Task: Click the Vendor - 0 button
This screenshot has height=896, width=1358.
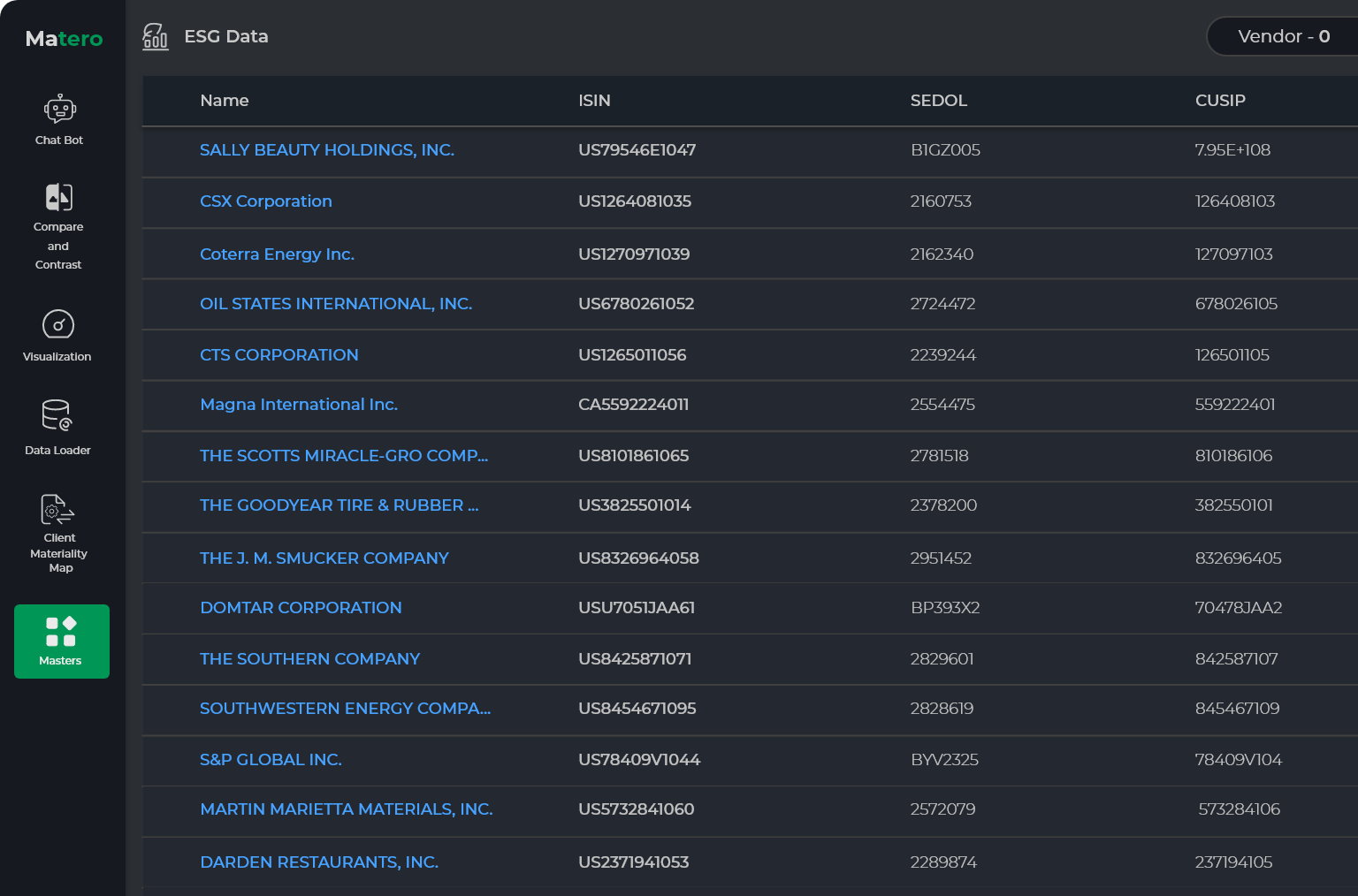Action: coord(1283,36)
